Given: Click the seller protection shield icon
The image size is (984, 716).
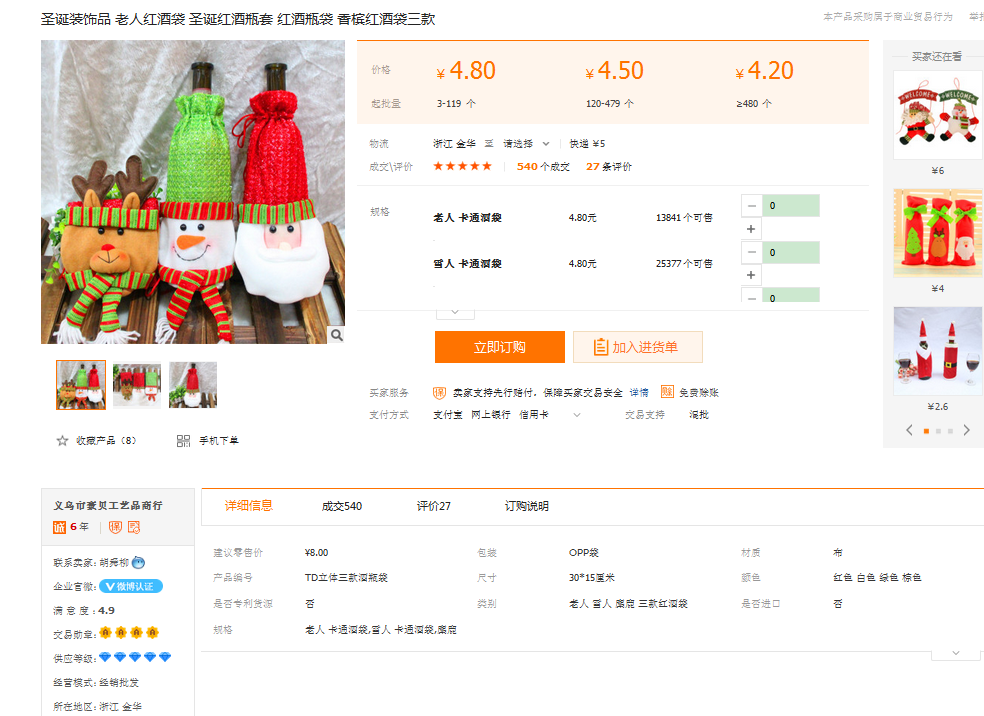Looking at the screenshot, I should 439,392.
